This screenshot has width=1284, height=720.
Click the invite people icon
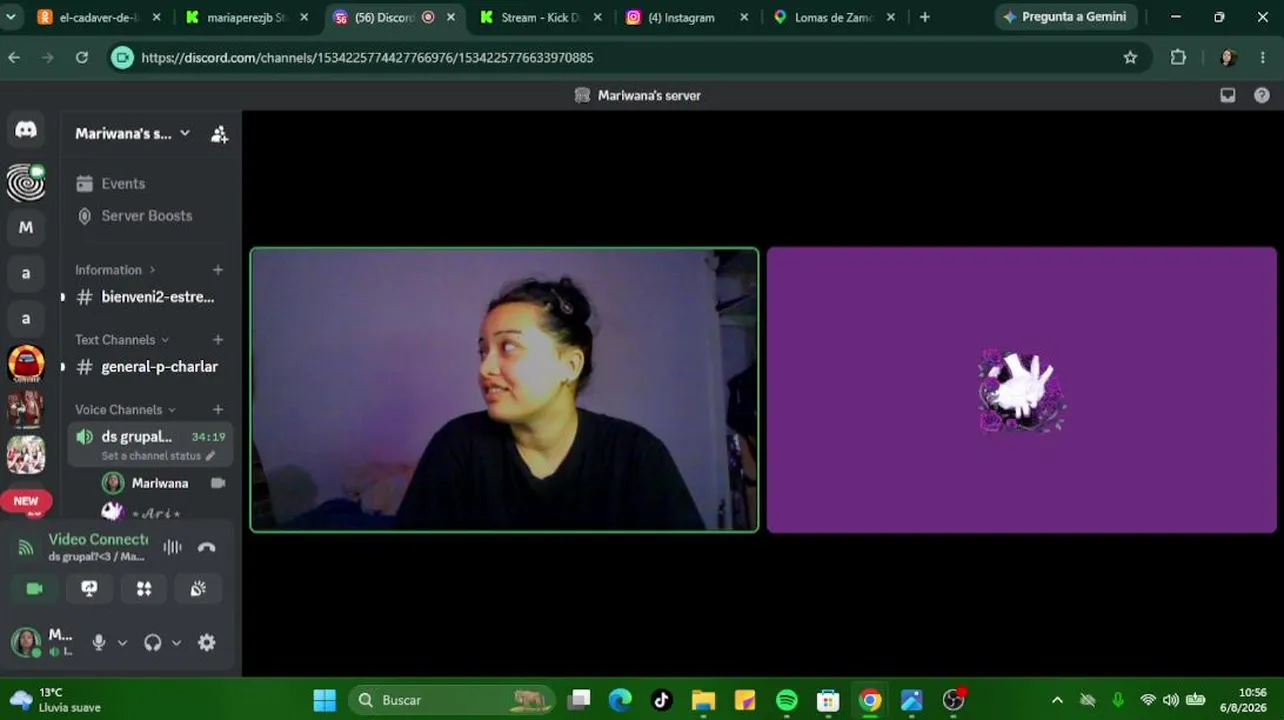coord(219,134)
